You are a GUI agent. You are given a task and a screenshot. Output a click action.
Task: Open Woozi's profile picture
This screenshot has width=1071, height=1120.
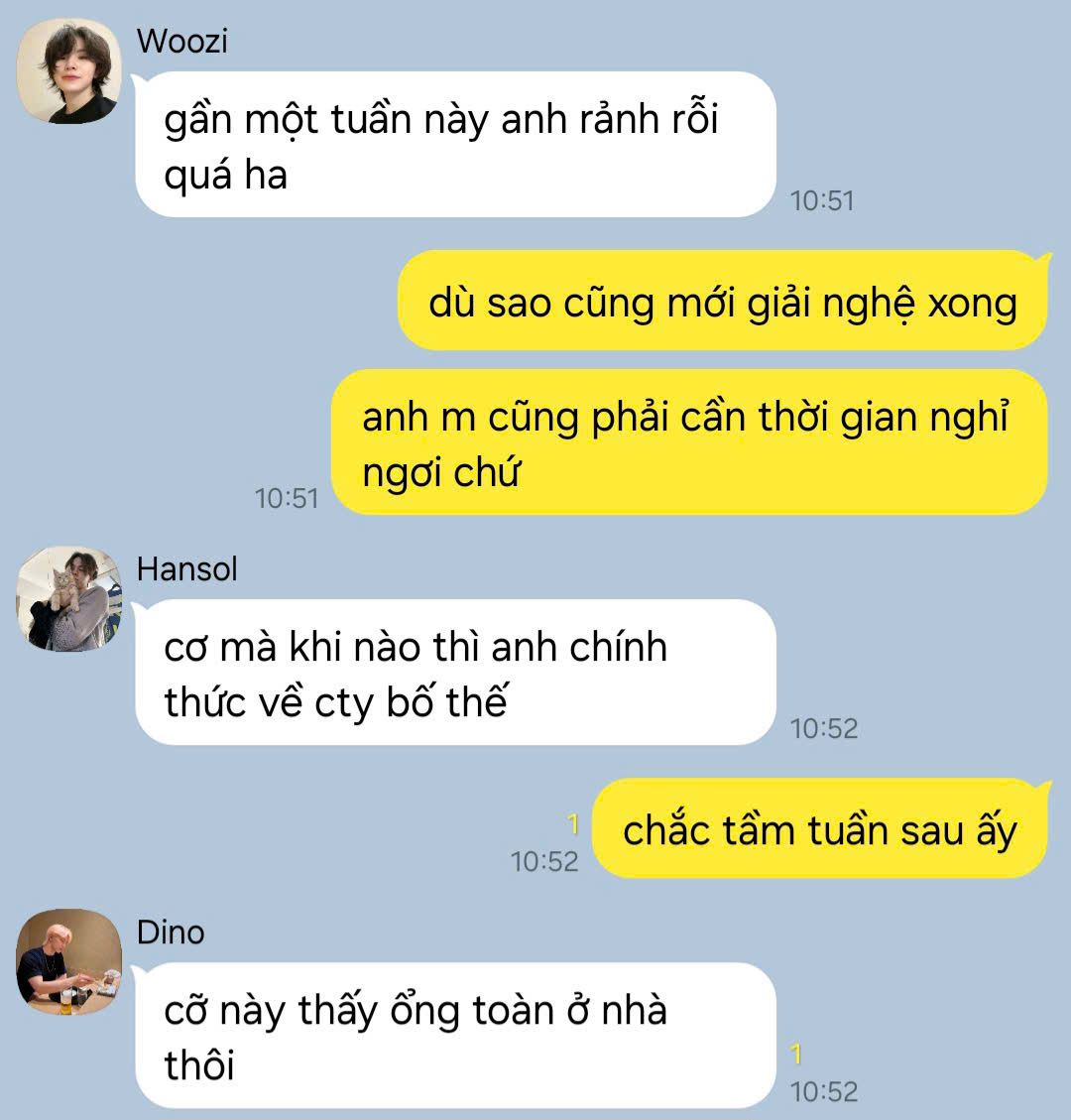(x=69, y=71)
